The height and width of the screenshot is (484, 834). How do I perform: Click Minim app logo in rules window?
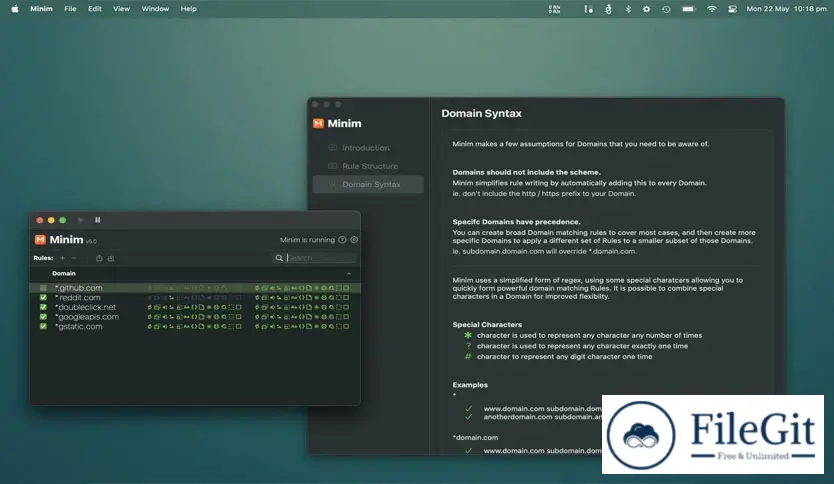[x=40, y=240]
